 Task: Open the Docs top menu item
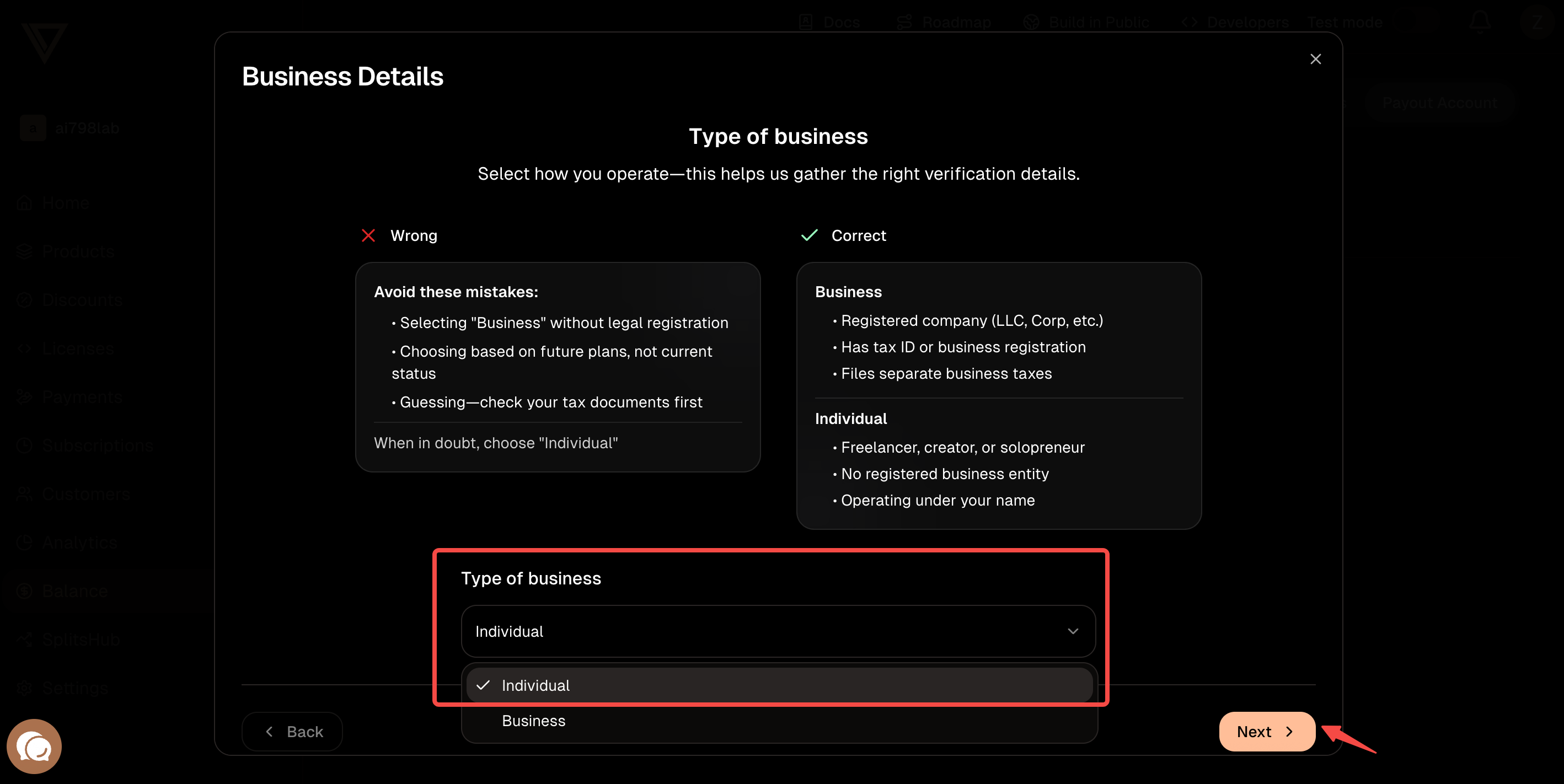click(829, 23)
